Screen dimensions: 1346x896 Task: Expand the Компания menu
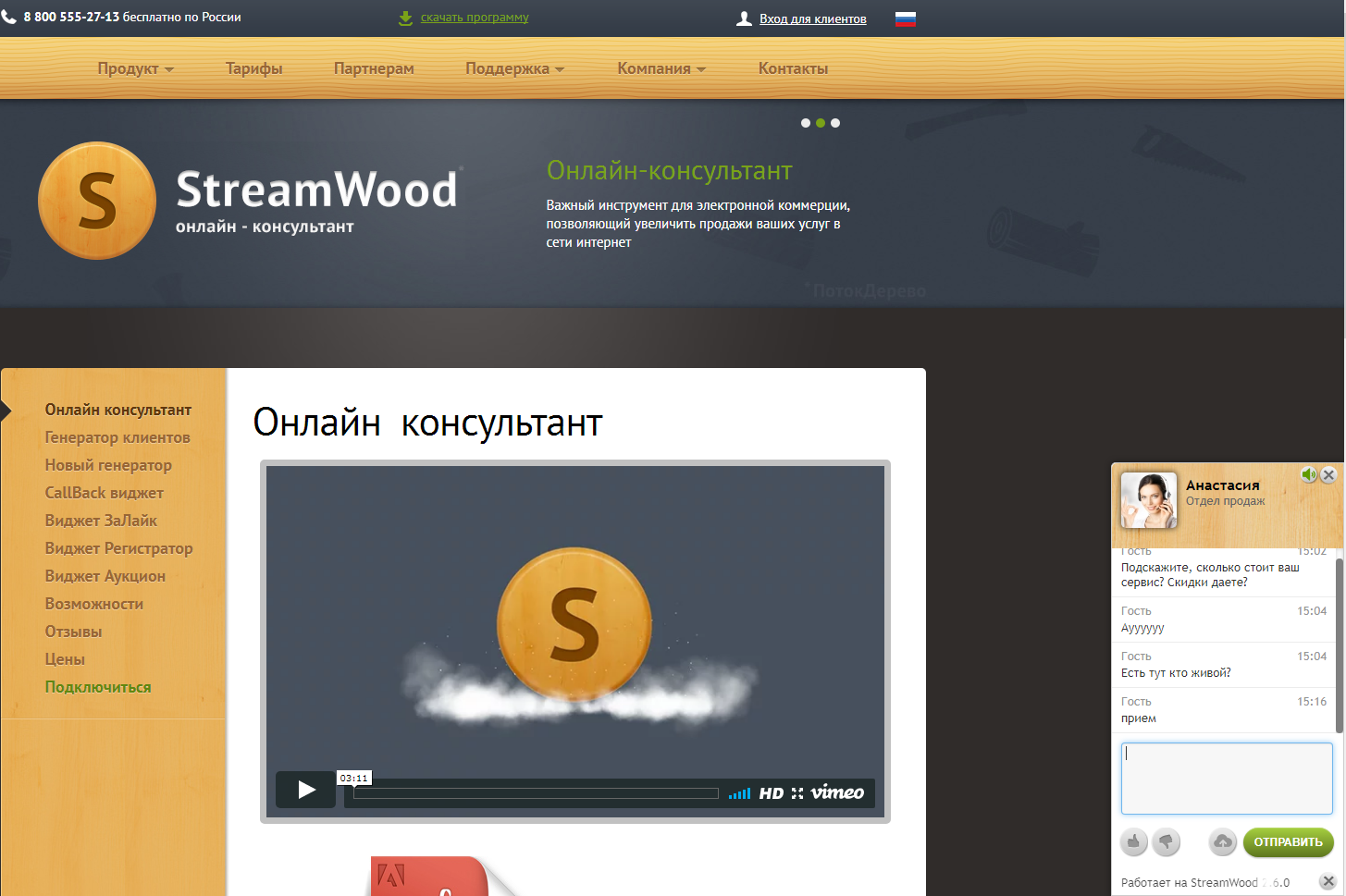point(661,68)
